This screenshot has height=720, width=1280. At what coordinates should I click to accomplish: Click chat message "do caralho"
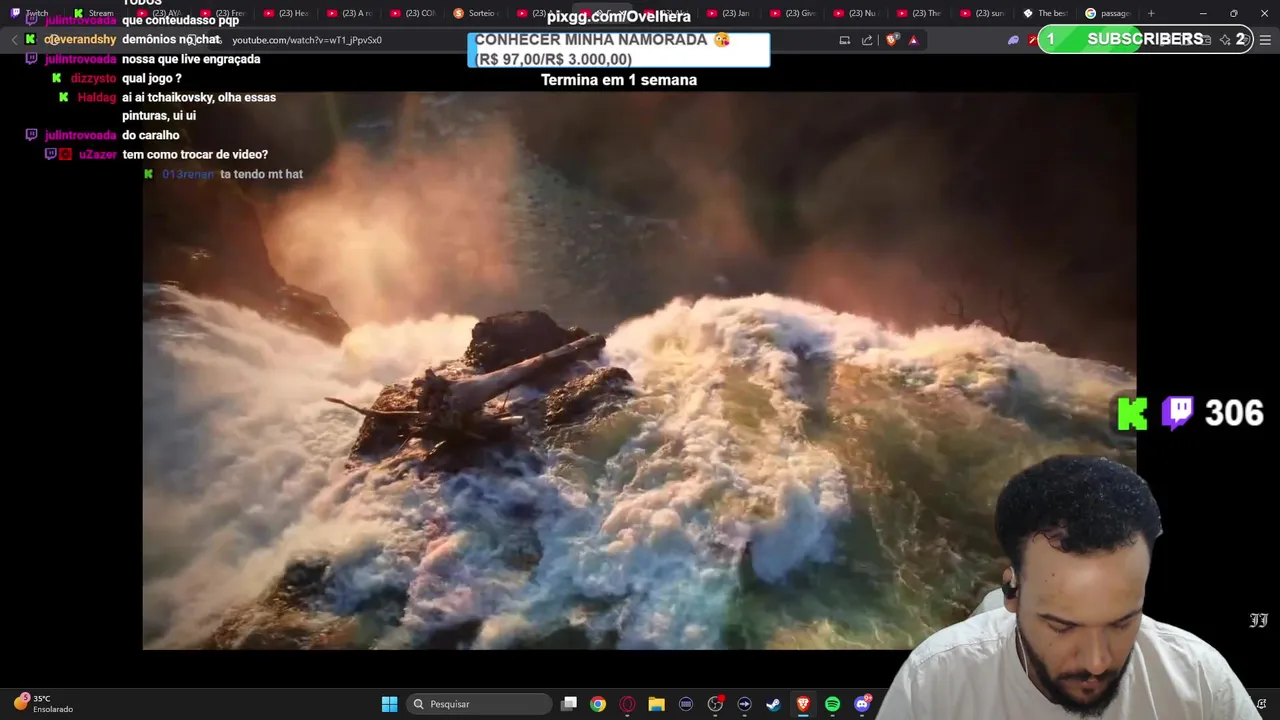(151, 135)
